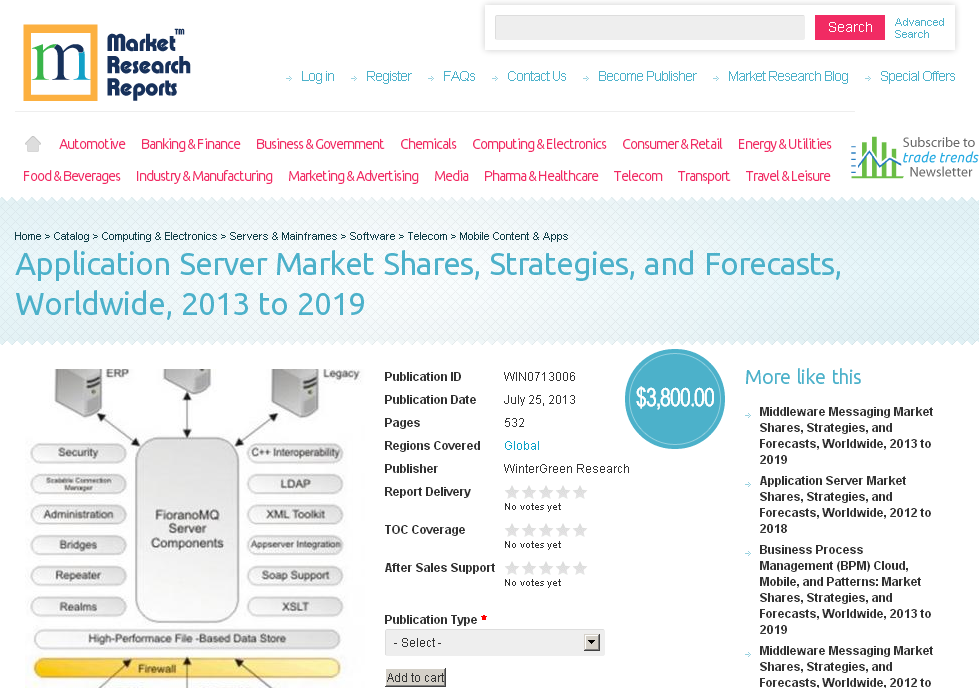Open Middleware Messaging Market 2013 to 2019 report
This screenshot has width=979, height=688.
coord(846,436)
